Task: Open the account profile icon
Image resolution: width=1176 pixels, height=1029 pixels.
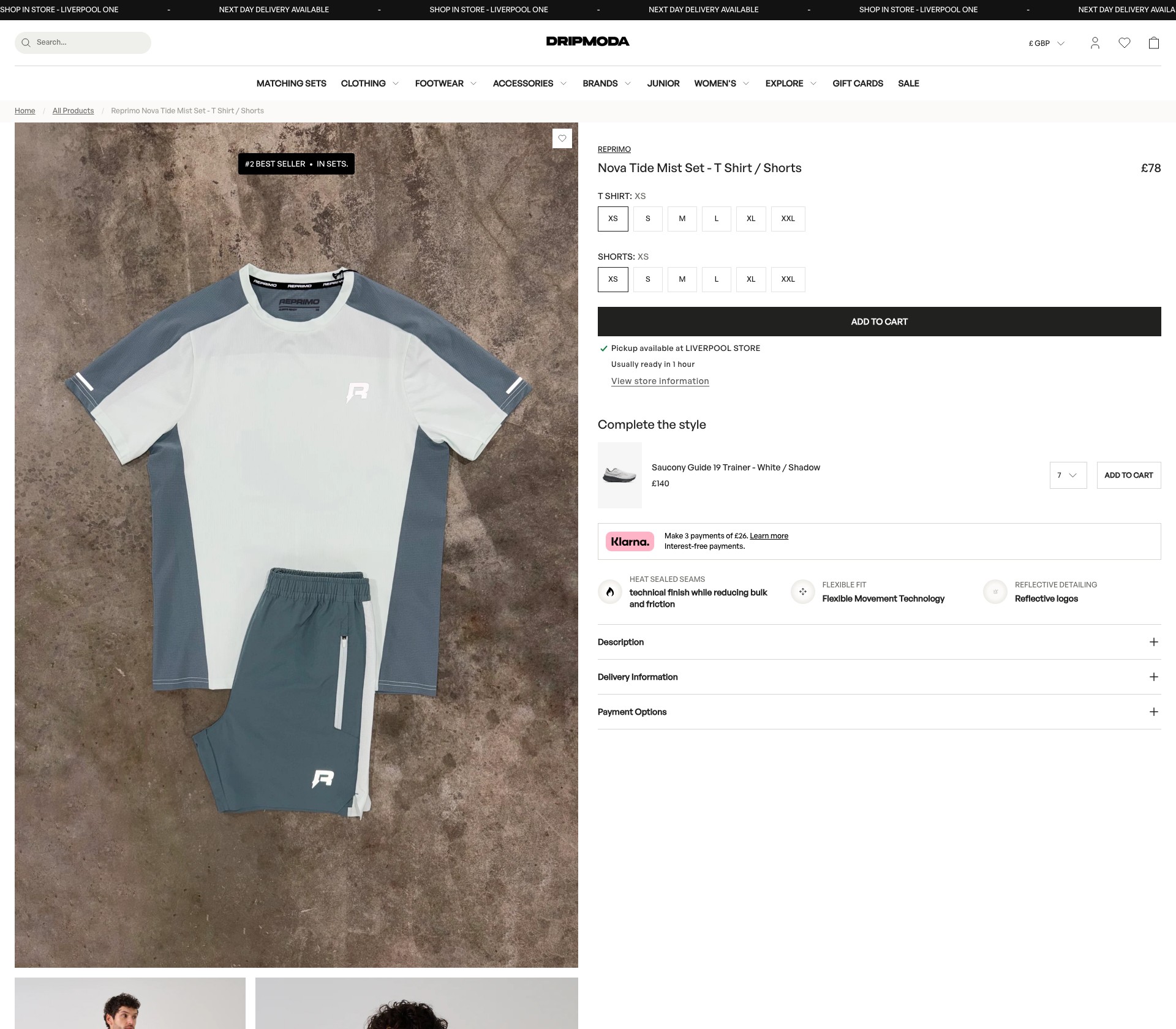Action: pyautogui.click(x=1095, y=43)
